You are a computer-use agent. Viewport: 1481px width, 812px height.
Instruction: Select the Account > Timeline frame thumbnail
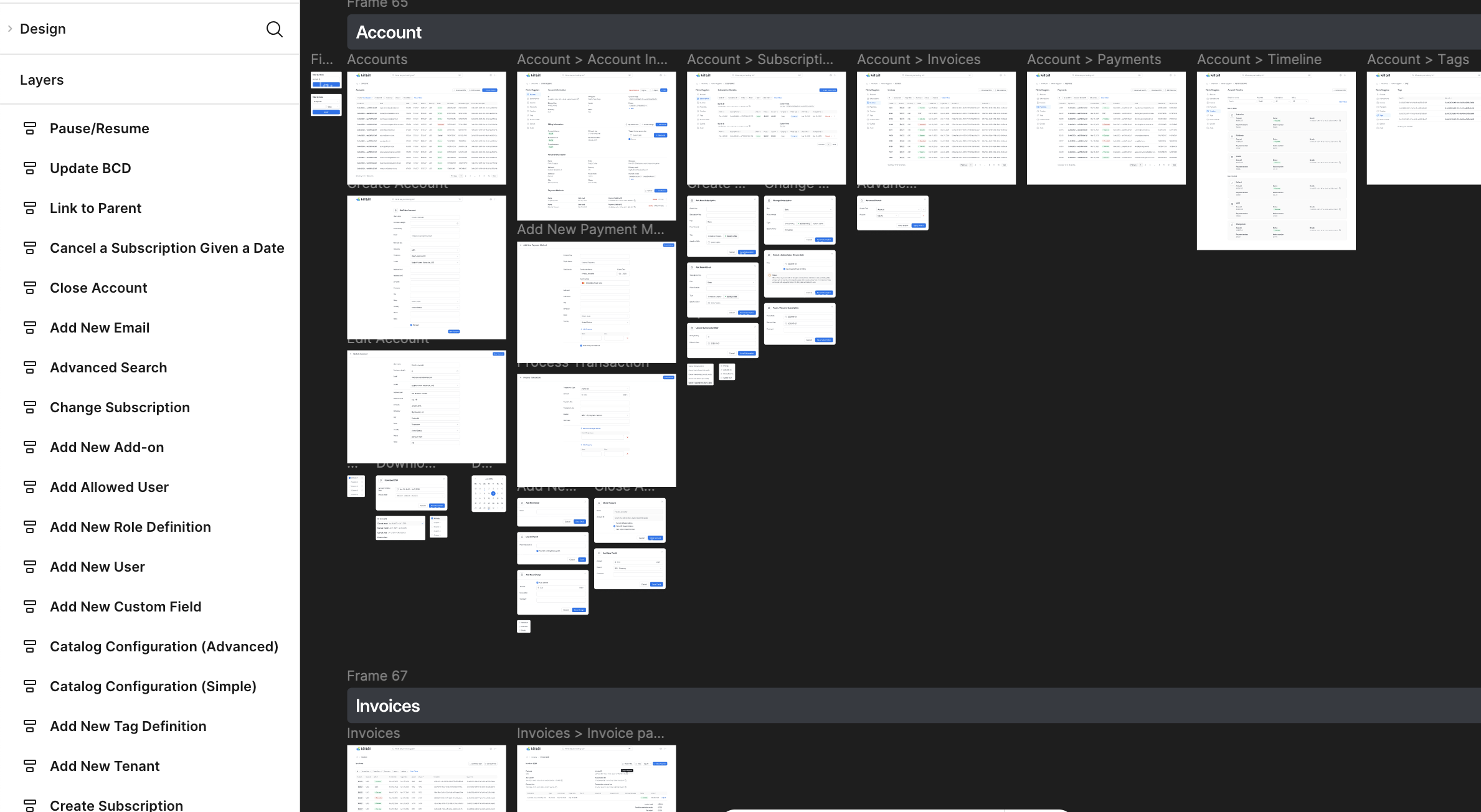(x=1275, y=161)
